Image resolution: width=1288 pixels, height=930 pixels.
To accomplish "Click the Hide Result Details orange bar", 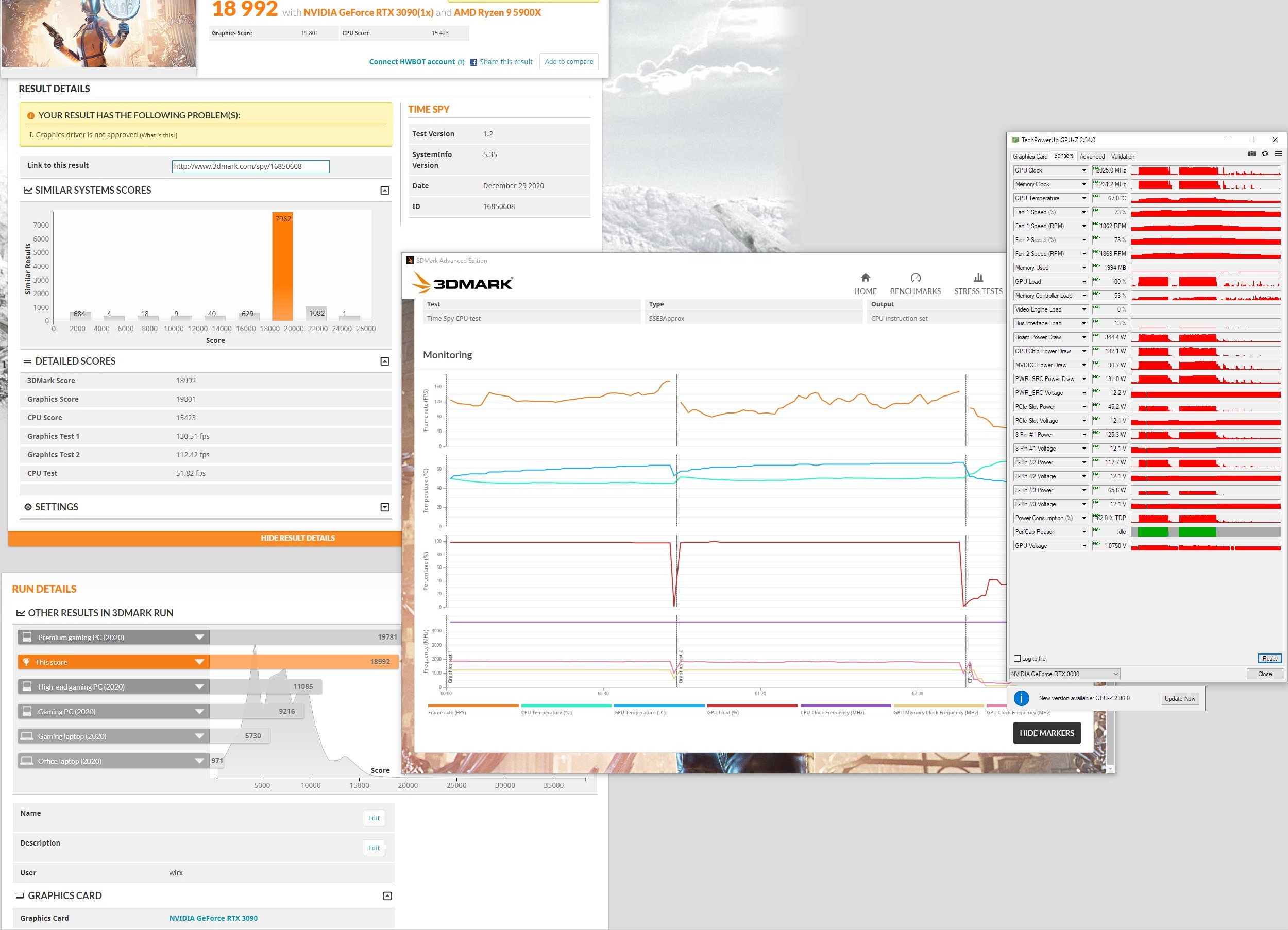I will (205, 538).
